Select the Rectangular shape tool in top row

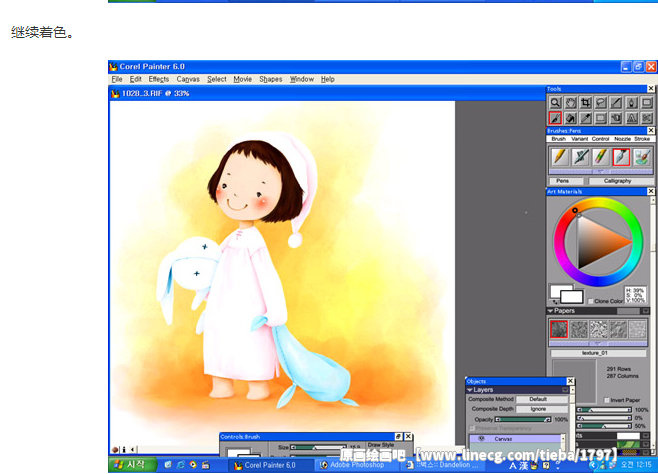coord(647,103)
